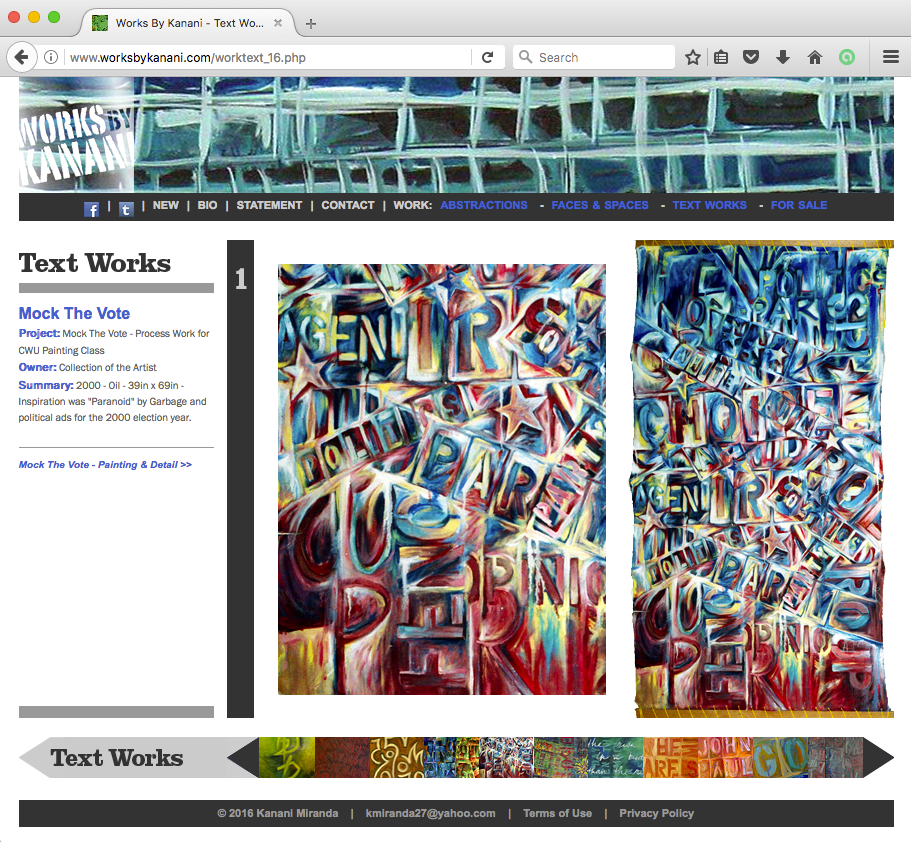Open the Terms of Use page

point(557,814)
